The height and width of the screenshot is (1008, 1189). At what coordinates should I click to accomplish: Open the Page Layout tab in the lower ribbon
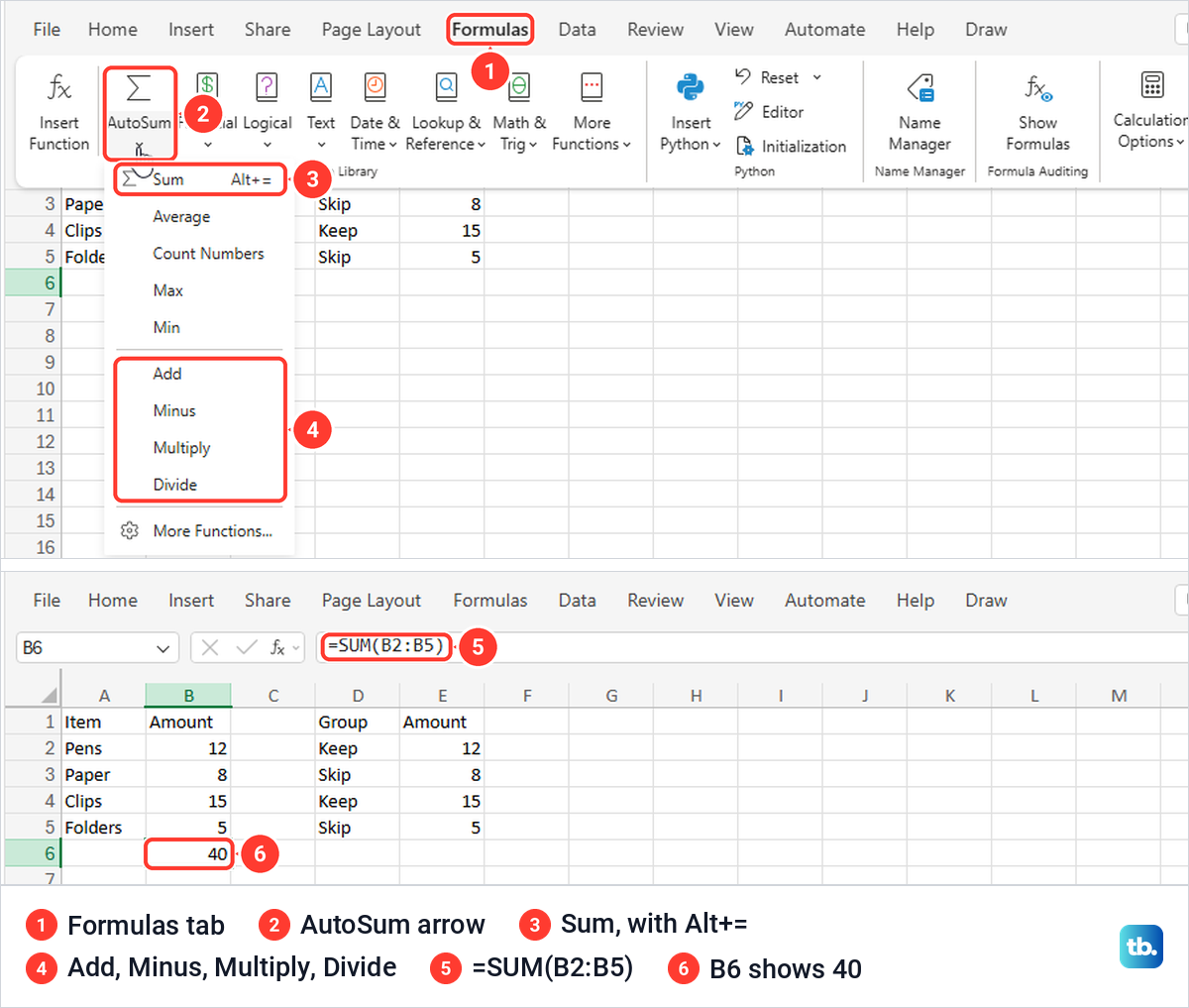pos(372,601)
